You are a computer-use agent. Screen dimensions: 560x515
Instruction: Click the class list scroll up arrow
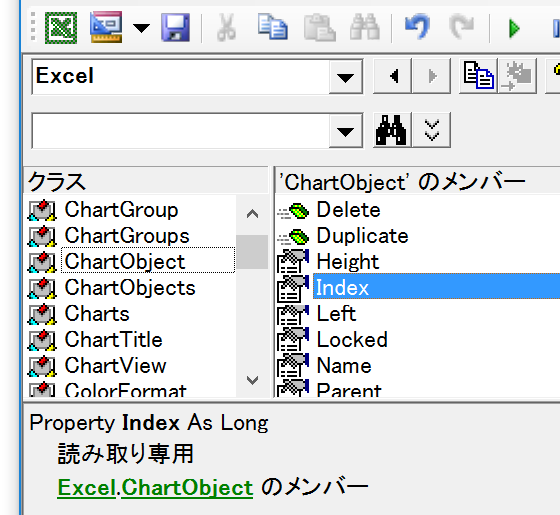(x=252, y=214)
